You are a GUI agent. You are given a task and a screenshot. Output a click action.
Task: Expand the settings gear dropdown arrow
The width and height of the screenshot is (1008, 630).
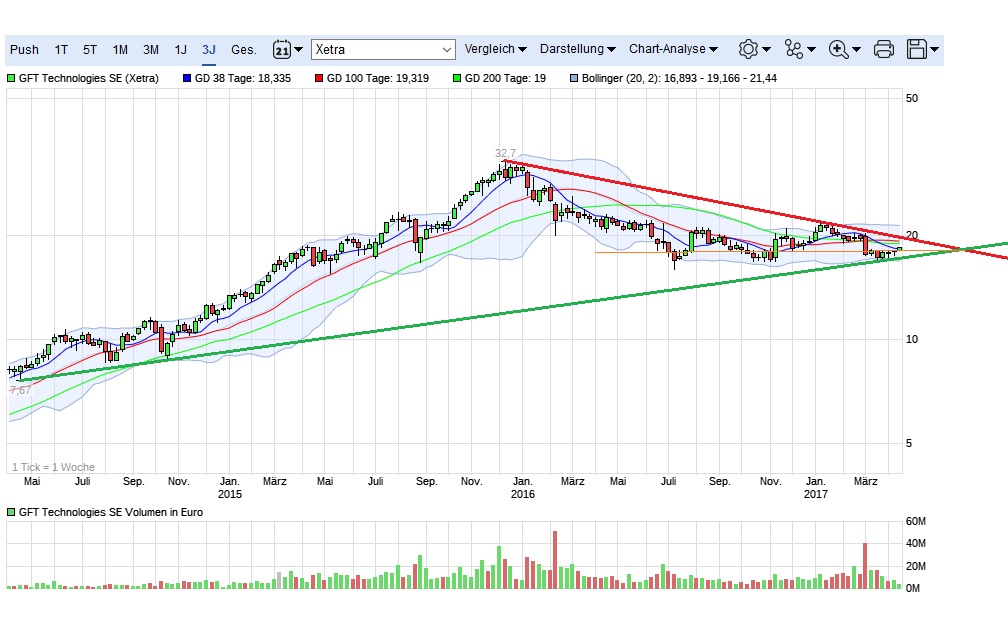tap(766, 50)
